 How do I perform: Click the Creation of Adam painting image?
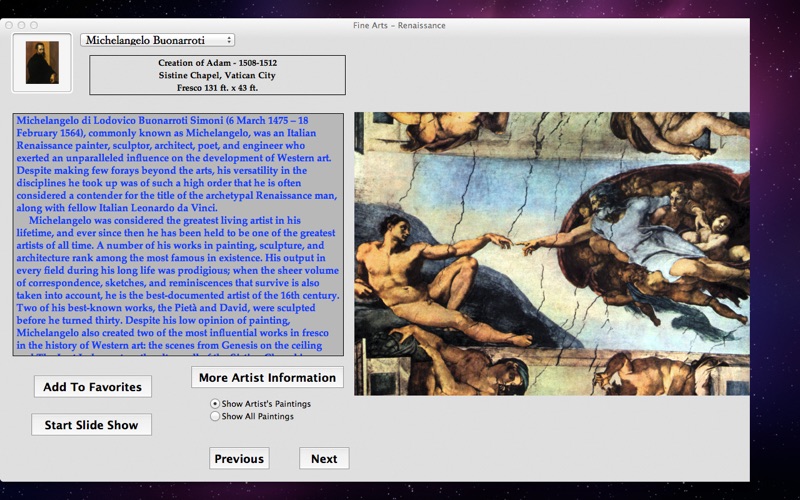tap(552, 254)
